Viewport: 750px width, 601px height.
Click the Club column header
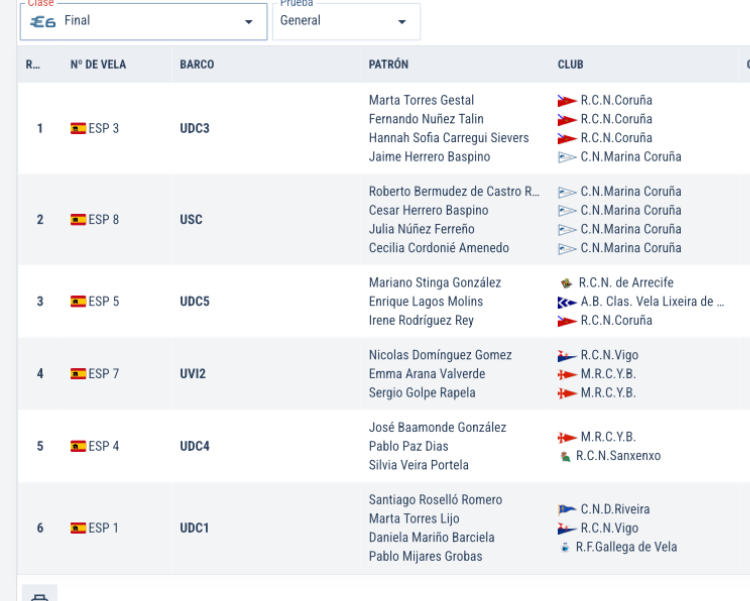coord(570,65)
